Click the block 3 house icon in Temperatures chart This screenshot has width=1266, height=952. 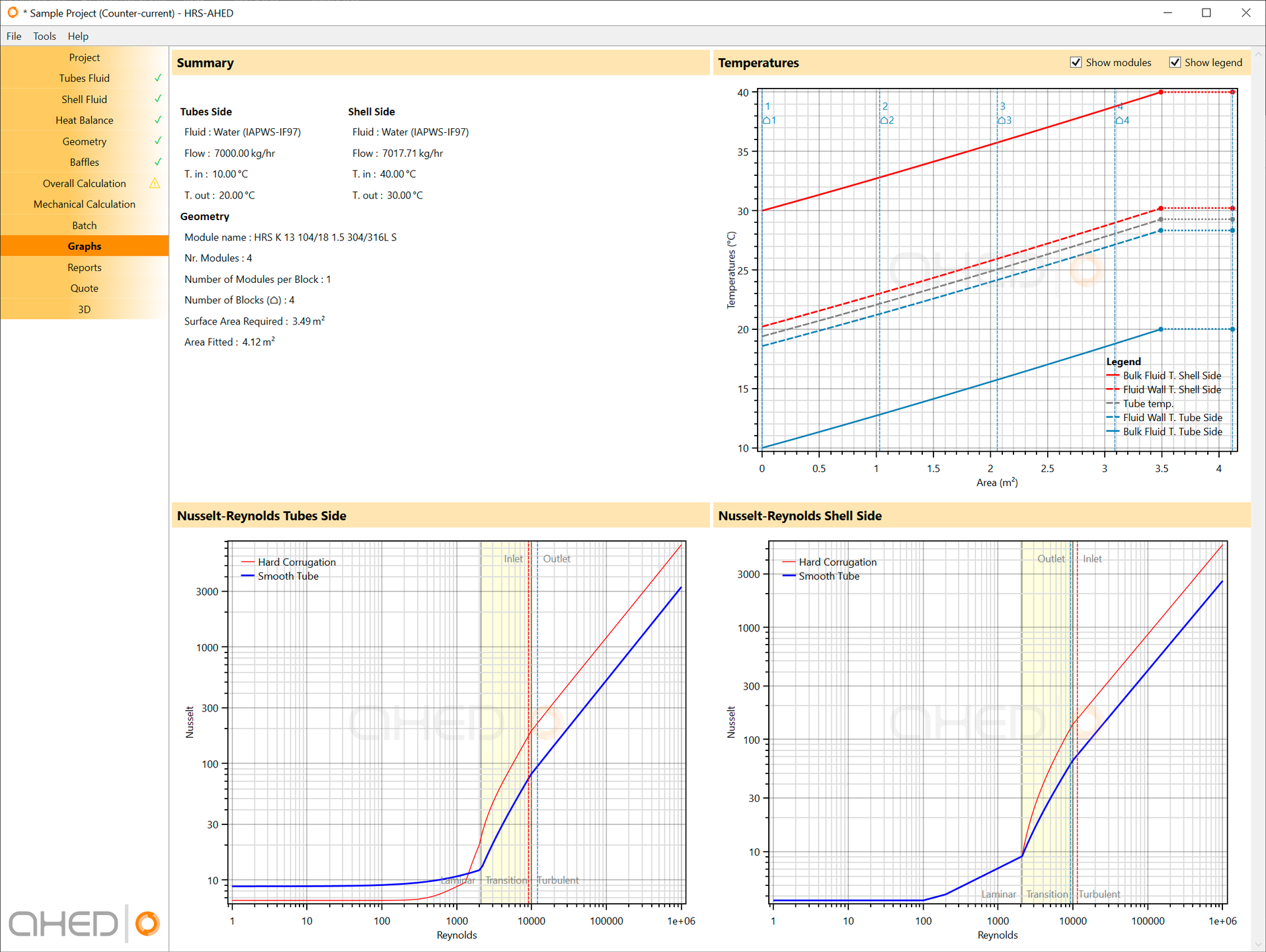1002,120
